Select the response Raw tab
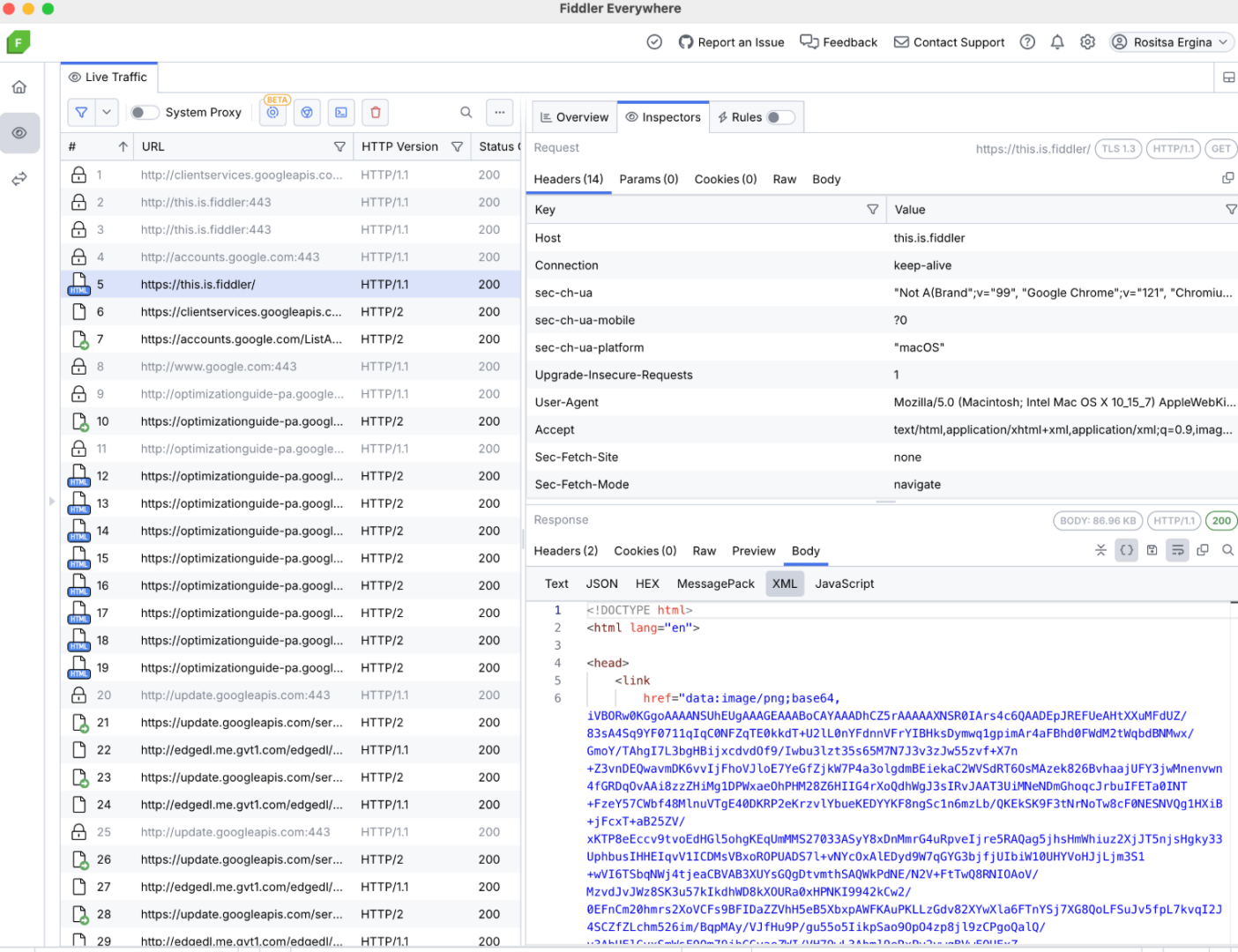The image size is (1238, 952). coord(705,551)
